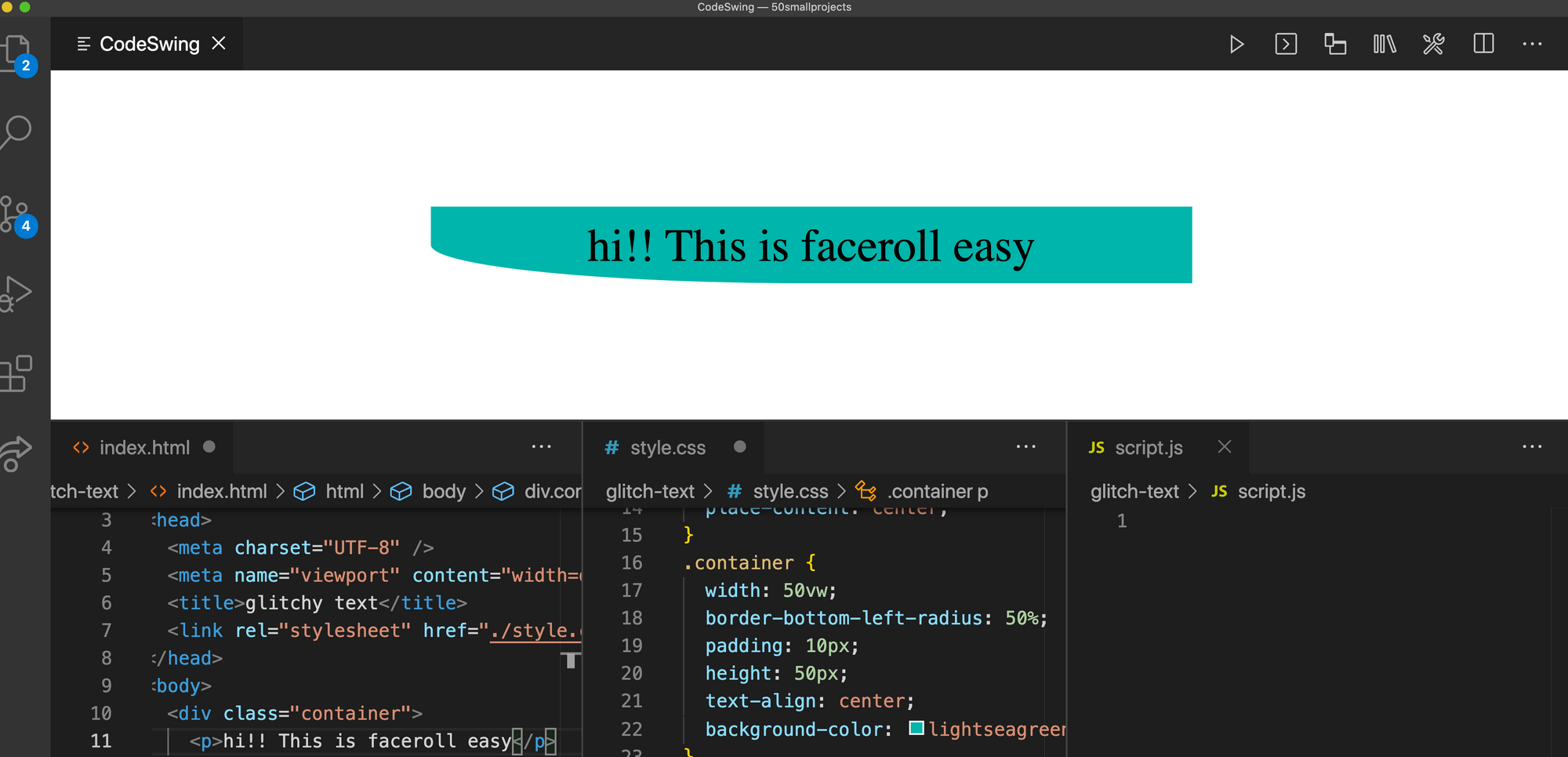Click the index.html breadcrumb item

[x=209, y=491]
